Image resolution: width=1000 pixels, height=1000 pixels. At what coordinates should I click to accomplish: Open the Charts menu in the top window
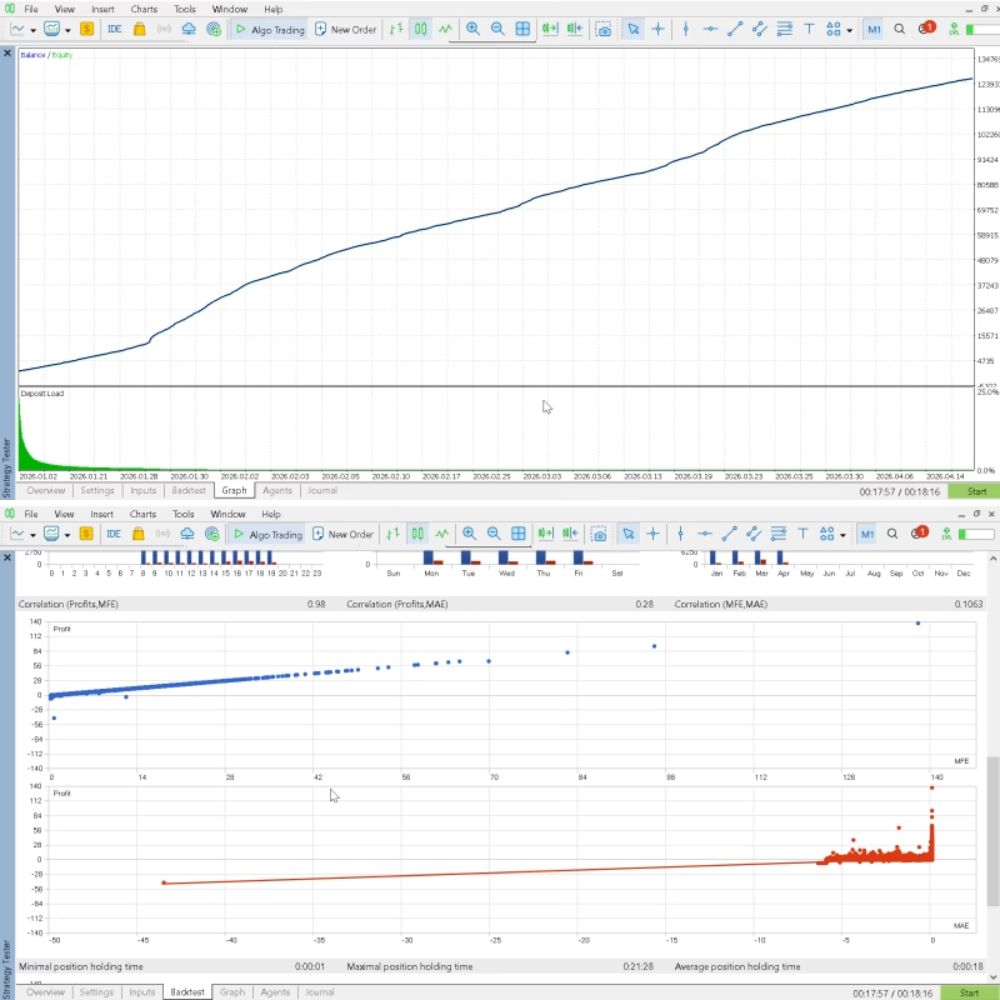click(144, 10)
